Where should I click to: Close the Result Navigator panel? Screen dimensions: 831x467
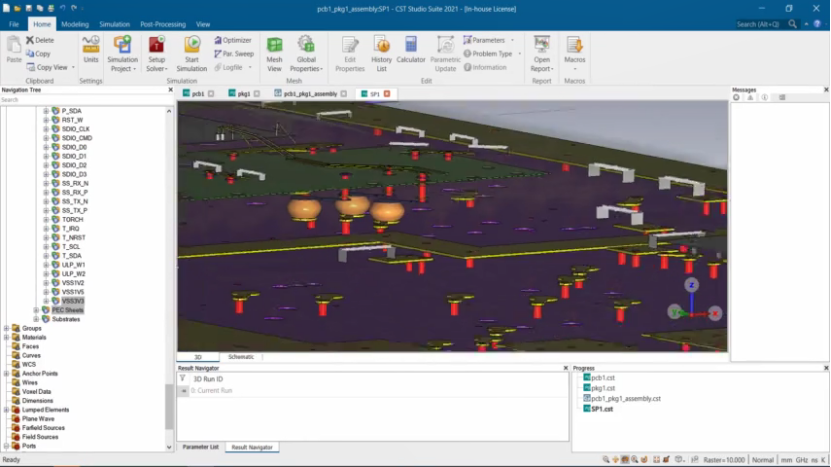pyautogui.click(x=565, y=368)
